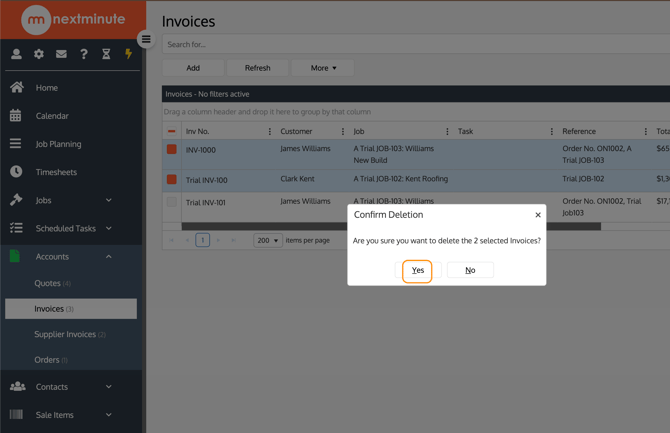Toggle the hamburger sidebar collapse button

(x=146, y=40)
